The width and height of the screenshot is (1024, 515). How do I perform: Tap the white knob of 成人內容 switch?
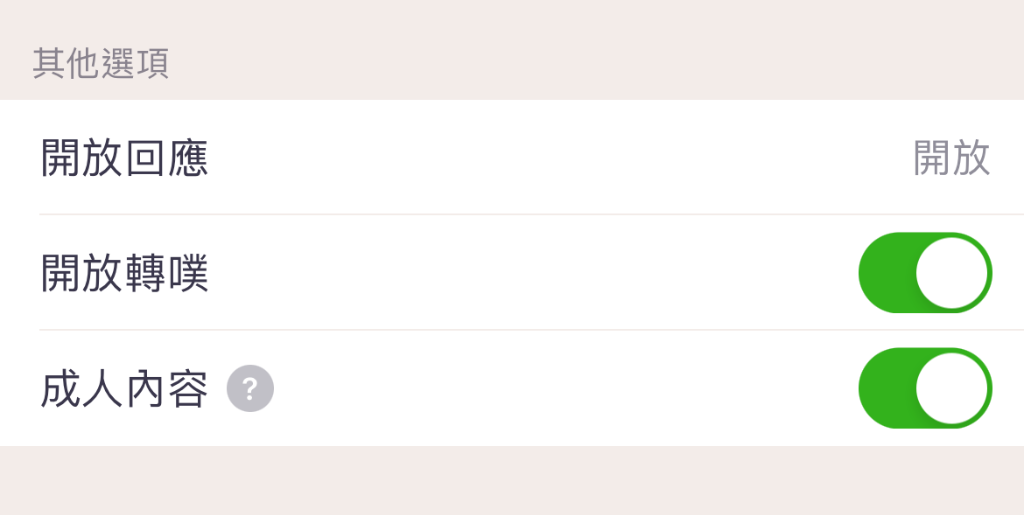(952, 388)
